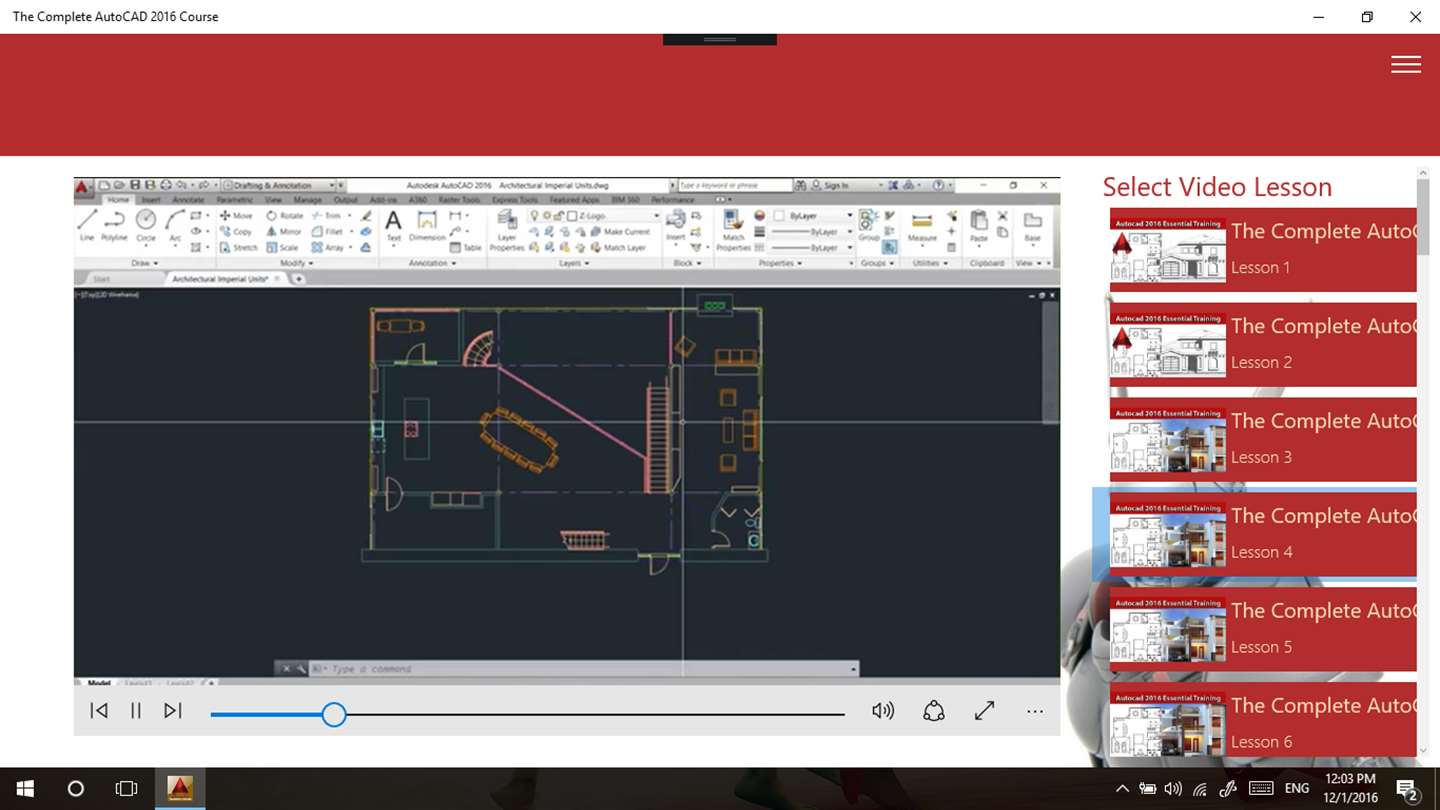Click the grip handle at top center of header
The height and width of the screenshot is (810, 1440).
click(x=720, y=39)
